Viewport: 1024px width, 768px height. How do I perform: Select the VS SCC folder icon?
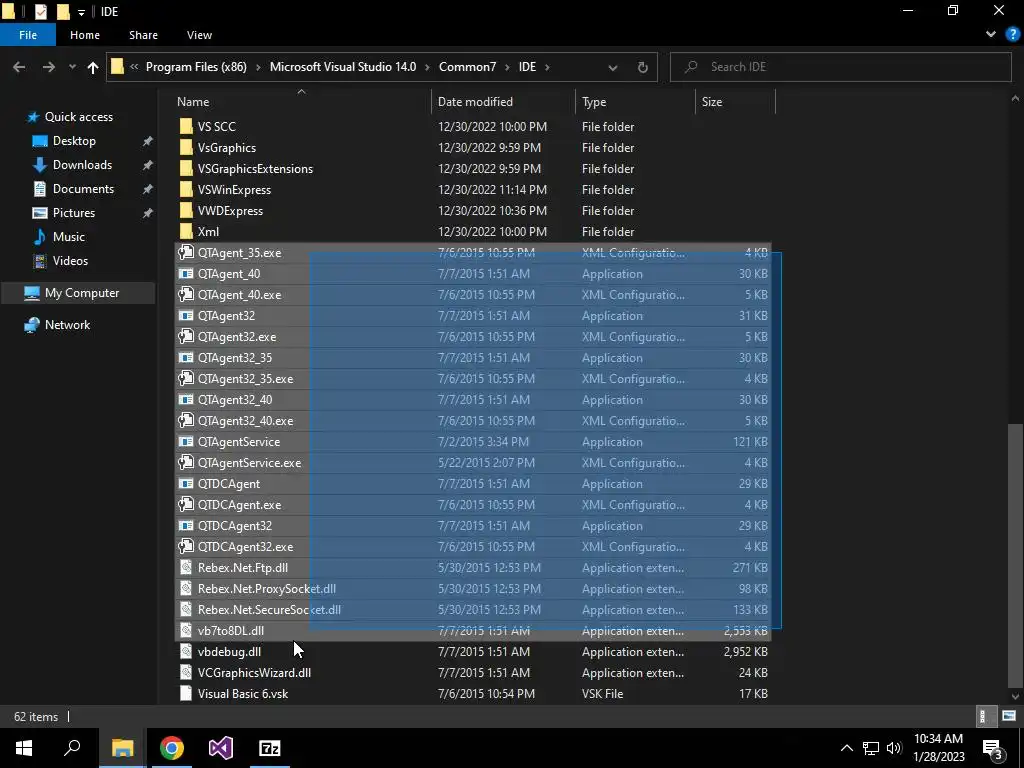pos(186,126)
